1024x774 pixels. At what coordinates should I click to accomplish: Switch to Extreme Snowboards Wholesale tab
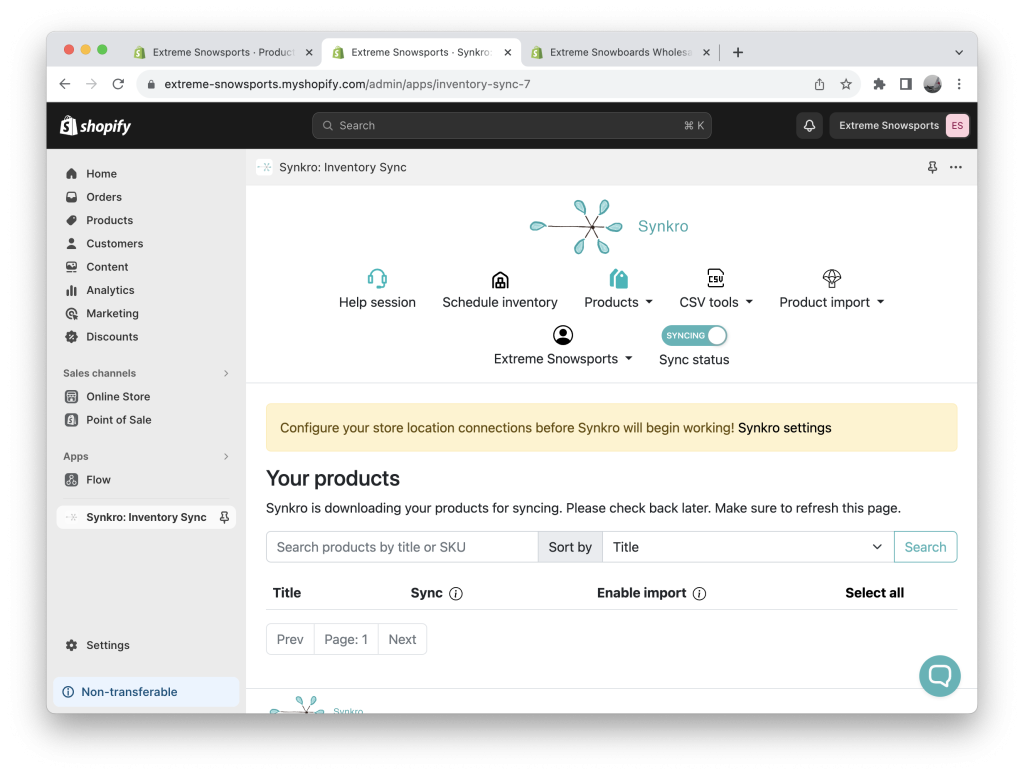(x=619, y=52)
